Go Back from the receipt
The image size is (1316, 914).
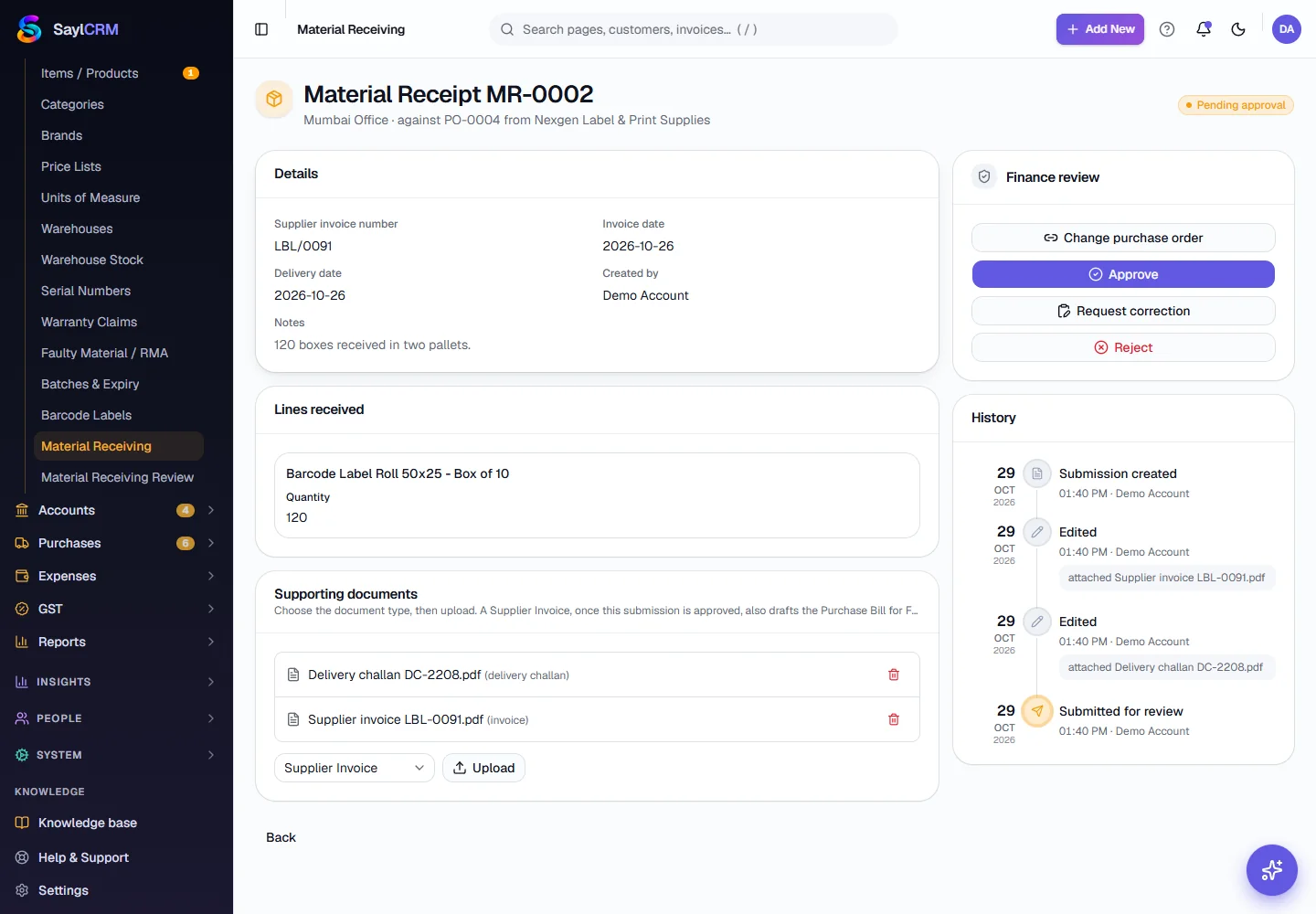coord(281,837)
